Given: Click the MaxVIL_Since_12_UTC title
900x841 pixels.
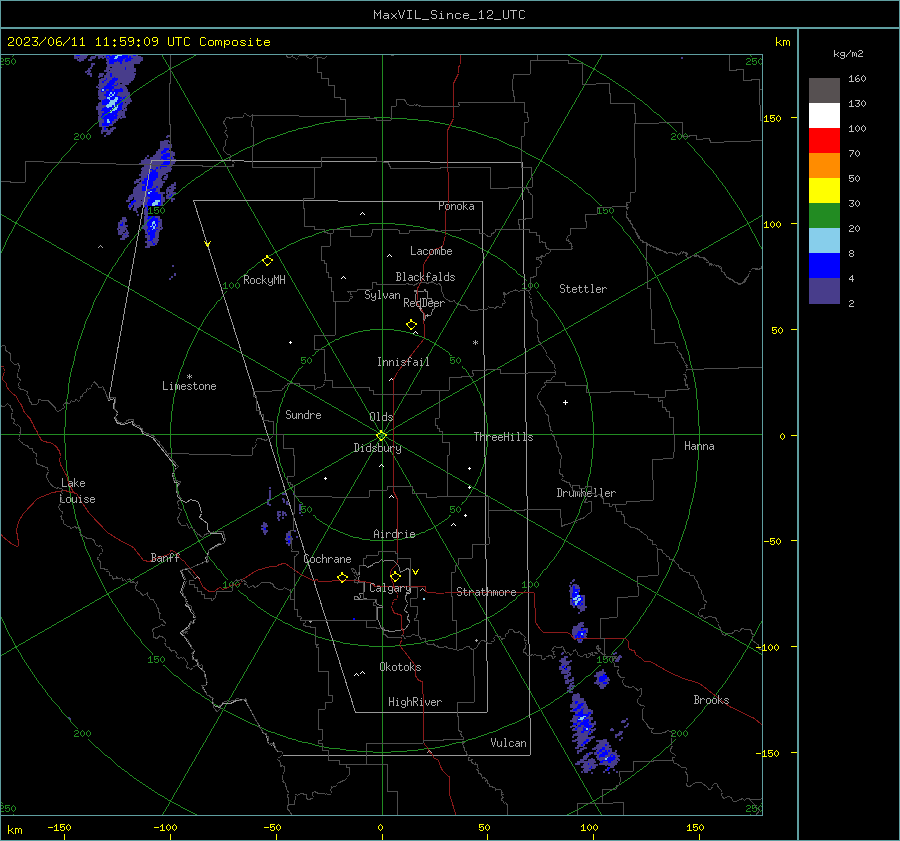Looking at the screenshot, I should click(x=449, y=15).
